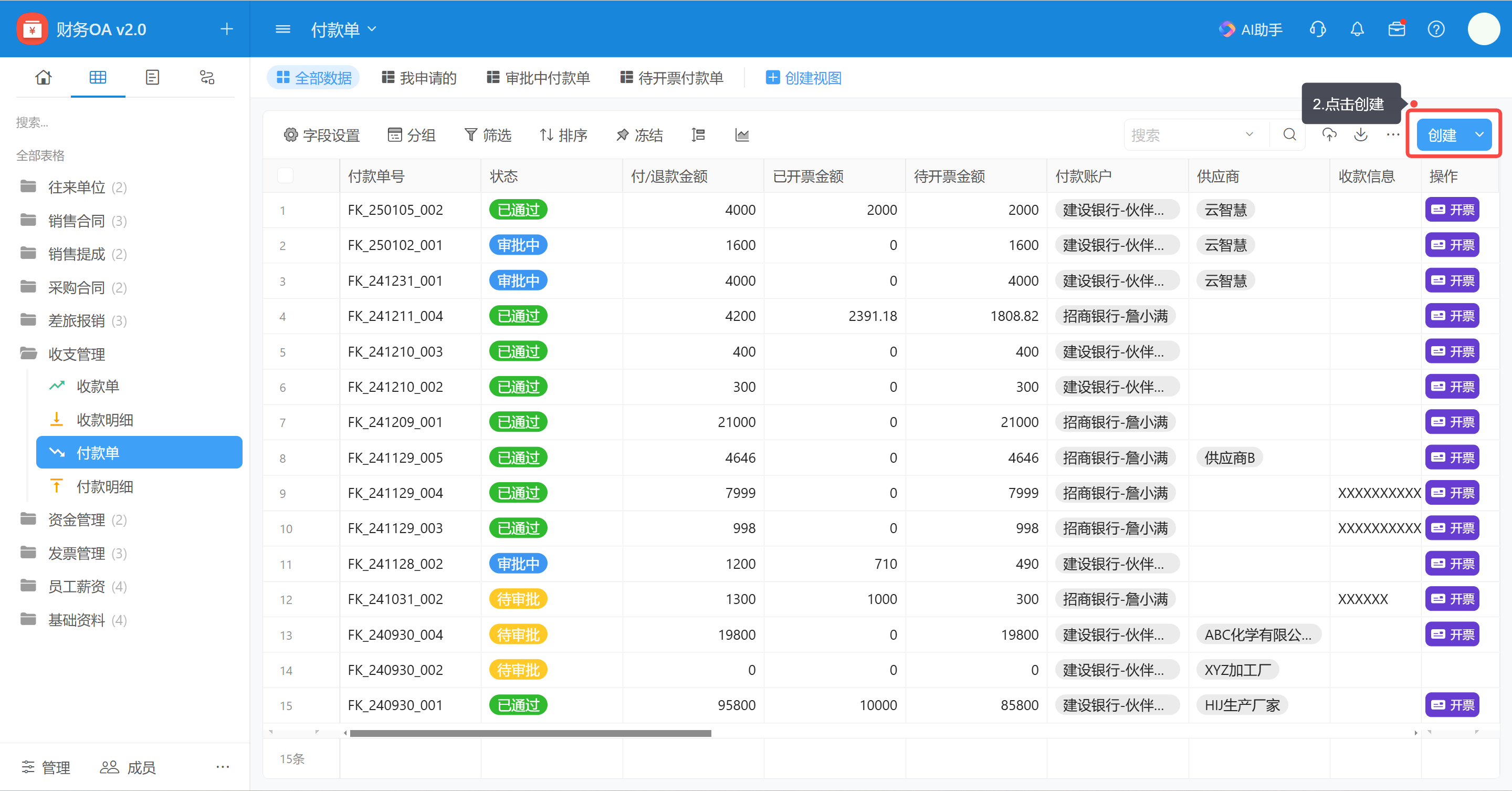
Task: Open the customer support headset icon
Action: [1318, 29]
